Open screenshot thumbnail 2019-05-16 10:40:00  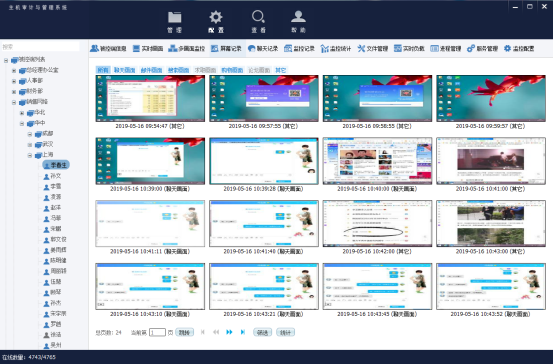pyautogui.click(x=377, y=161)
